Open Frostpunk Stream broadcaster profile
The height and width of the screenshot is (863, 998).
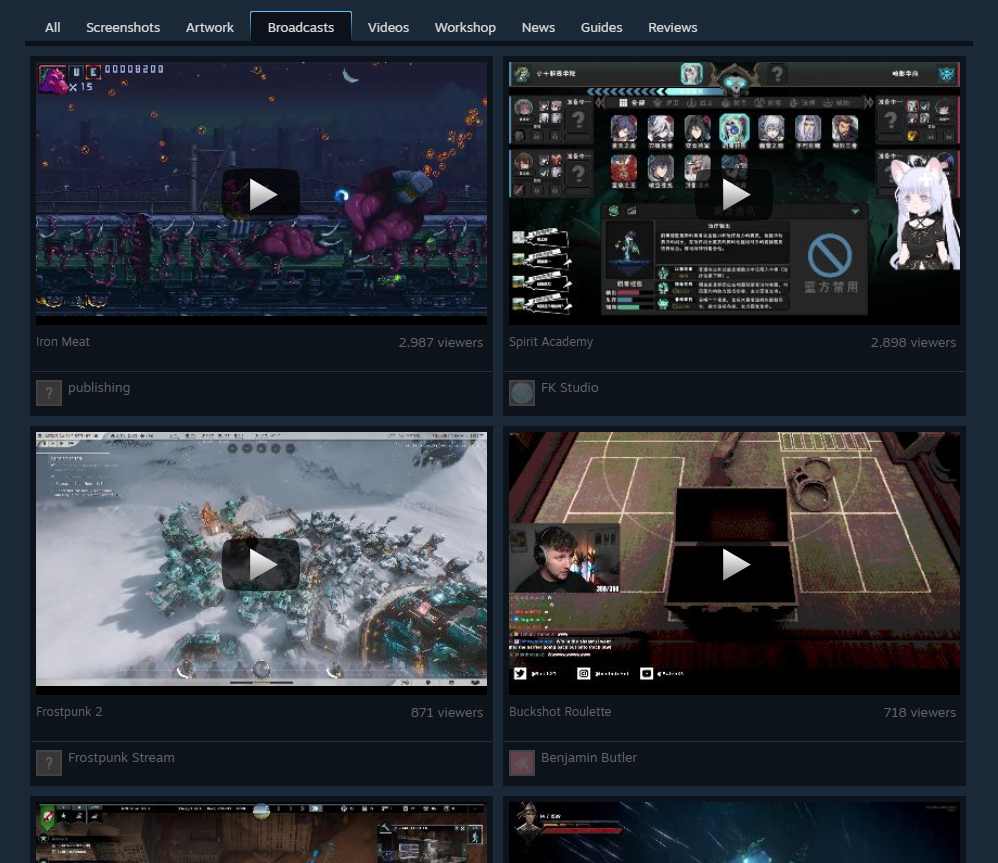(x=121, y=757)
